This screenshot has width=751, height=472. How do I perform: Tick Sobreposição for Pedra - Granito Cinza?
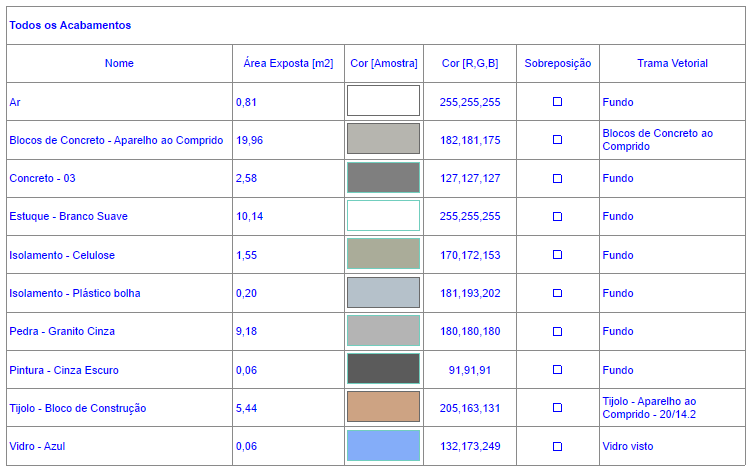[x=558, y=331]
